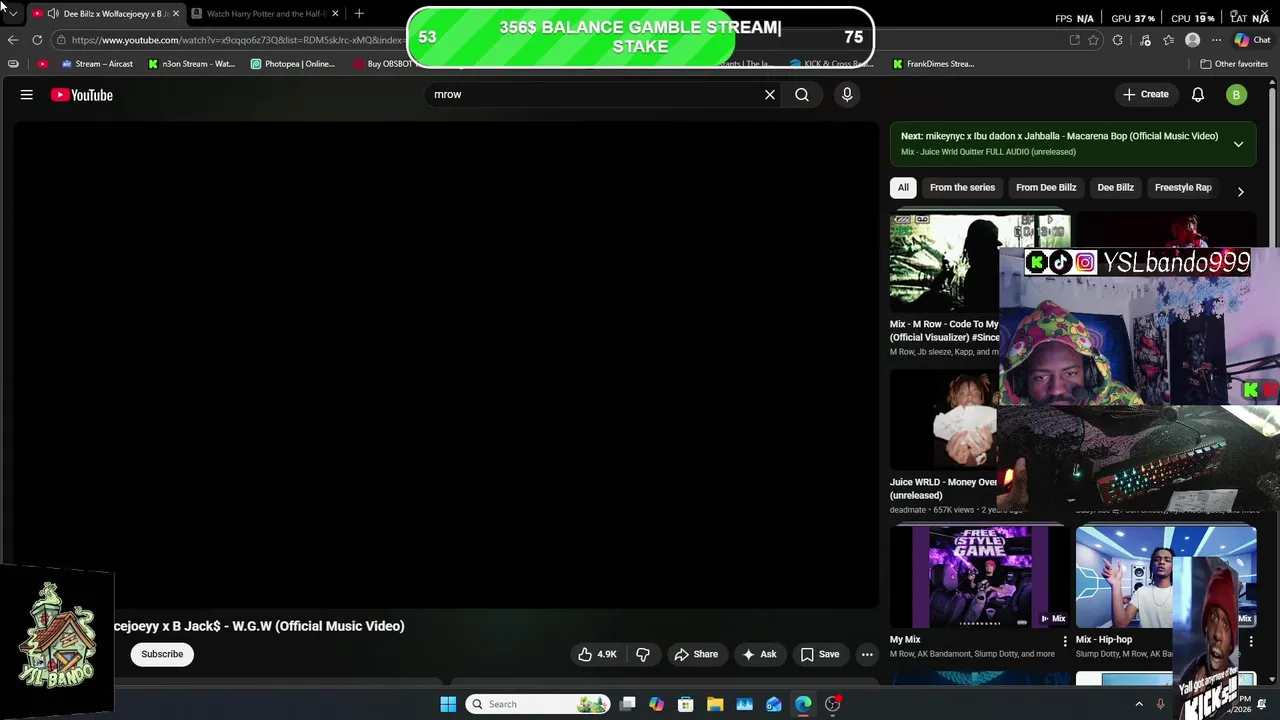Select the From Dee Billz chip
The height and width of the screenshot is (720, 1280).
point(1046,187)
